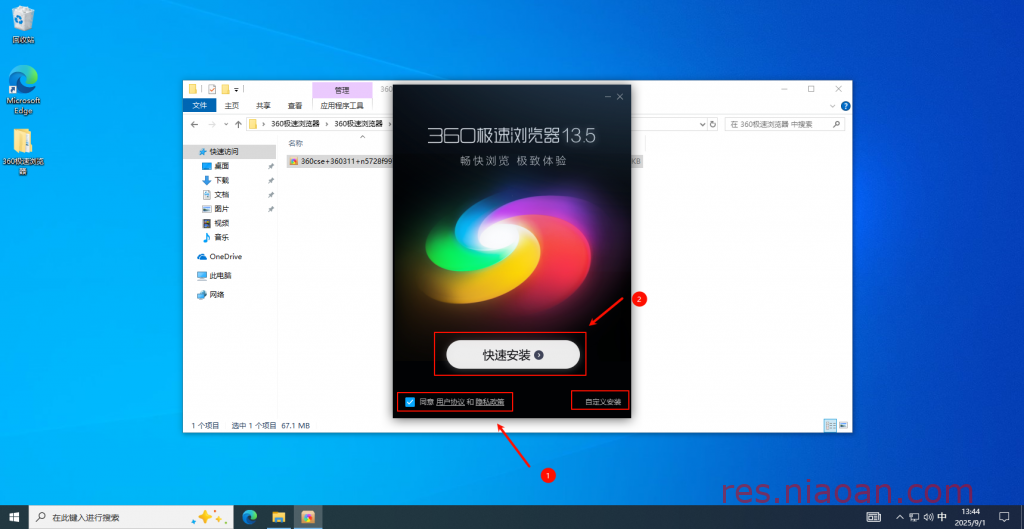
Task: Switch to the 主页 ribbon tab
Action: (232, 105)
